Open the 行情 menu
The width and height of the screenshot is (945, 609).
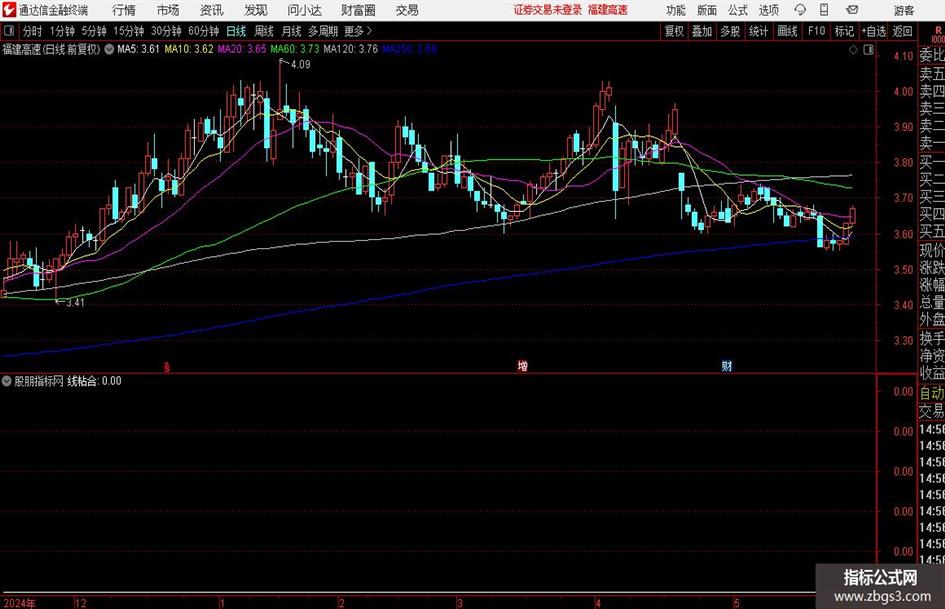124,10
